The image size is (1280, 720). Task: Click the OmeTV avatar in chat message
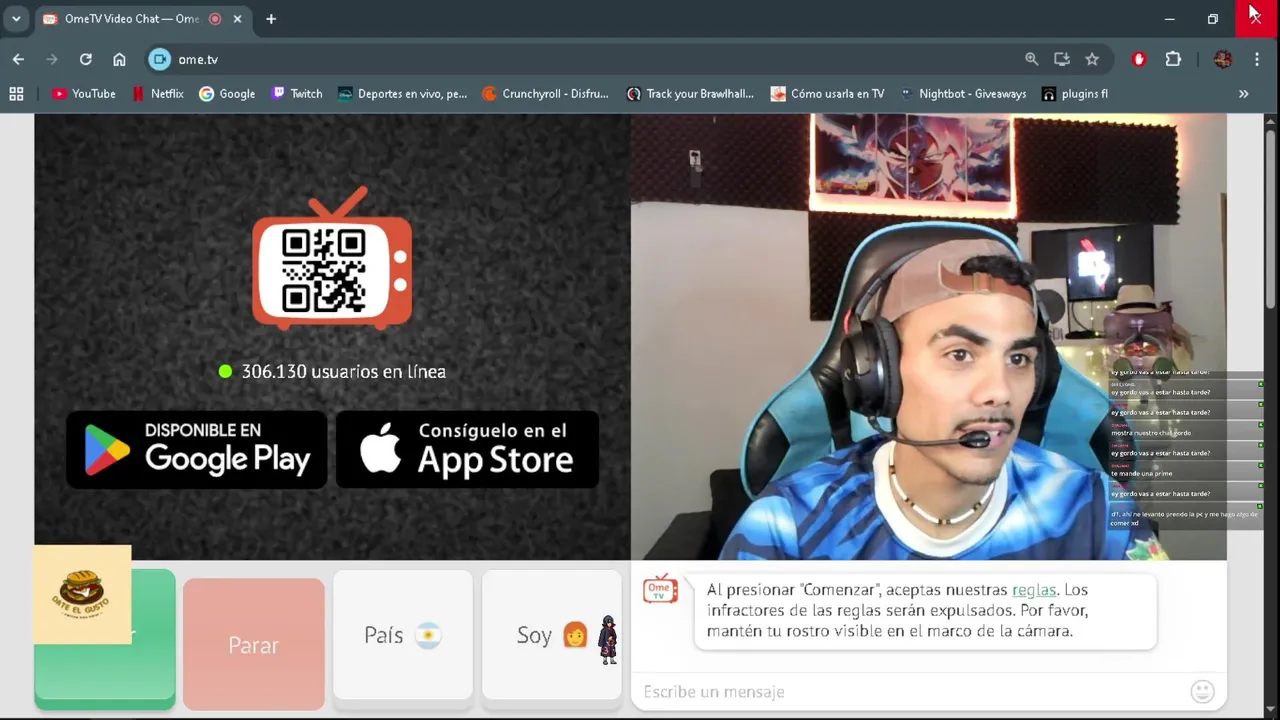[660, 590]
